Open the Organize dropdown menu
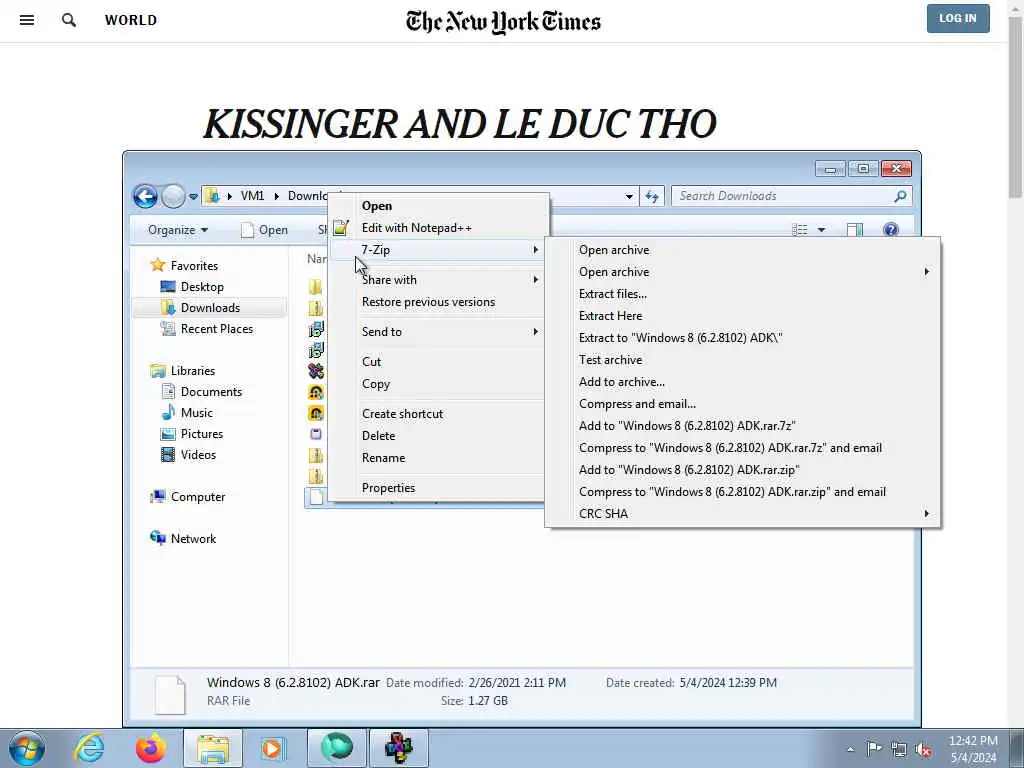Viewport: 1024px width, 768px height. coord(178,230)
